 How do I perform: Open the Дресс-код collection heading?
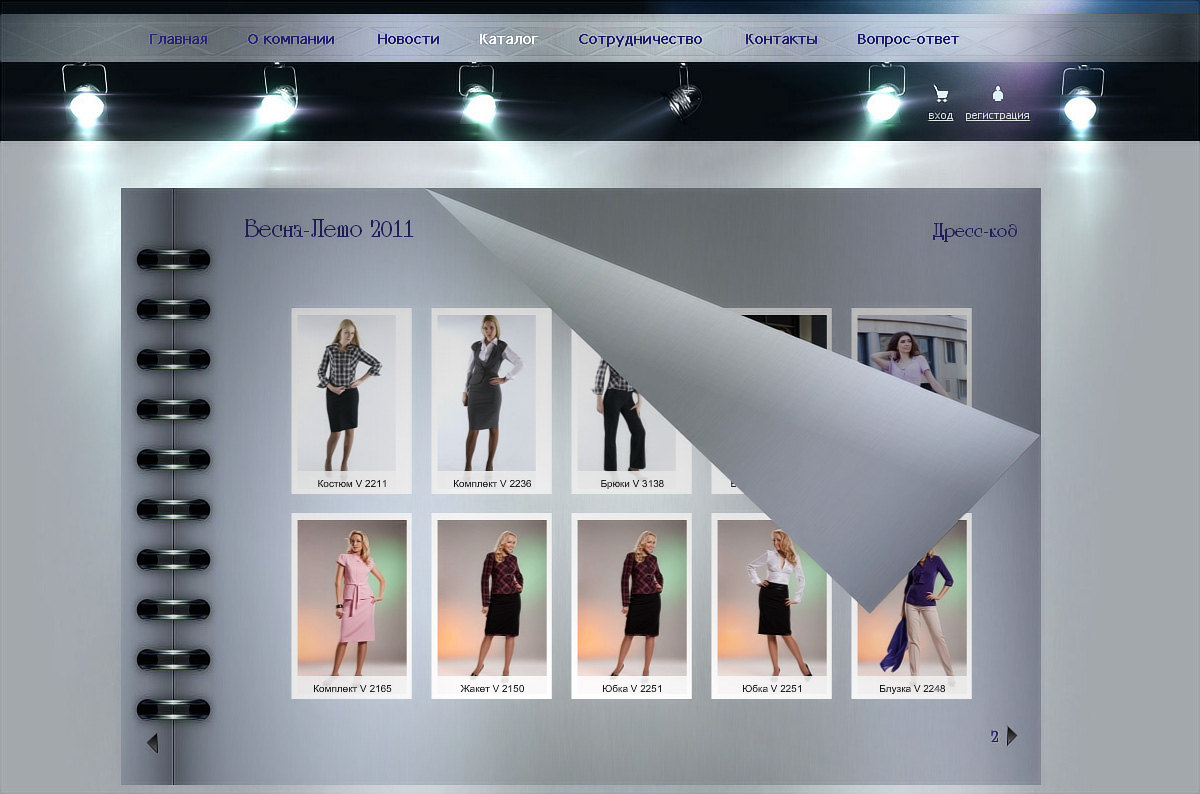coord(975,231)
